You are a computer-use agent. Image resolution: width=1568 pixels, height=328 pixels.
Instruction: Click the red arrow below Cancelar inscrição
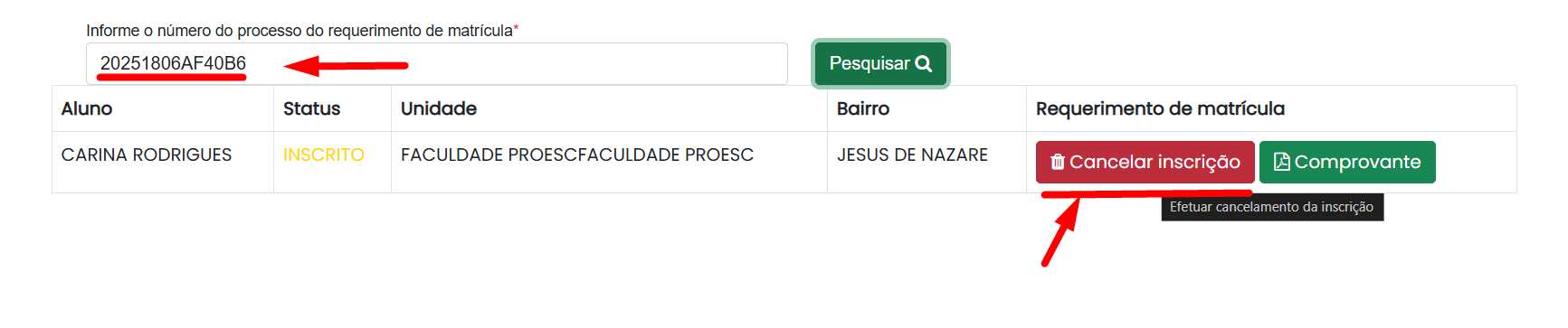(1060, 231)
